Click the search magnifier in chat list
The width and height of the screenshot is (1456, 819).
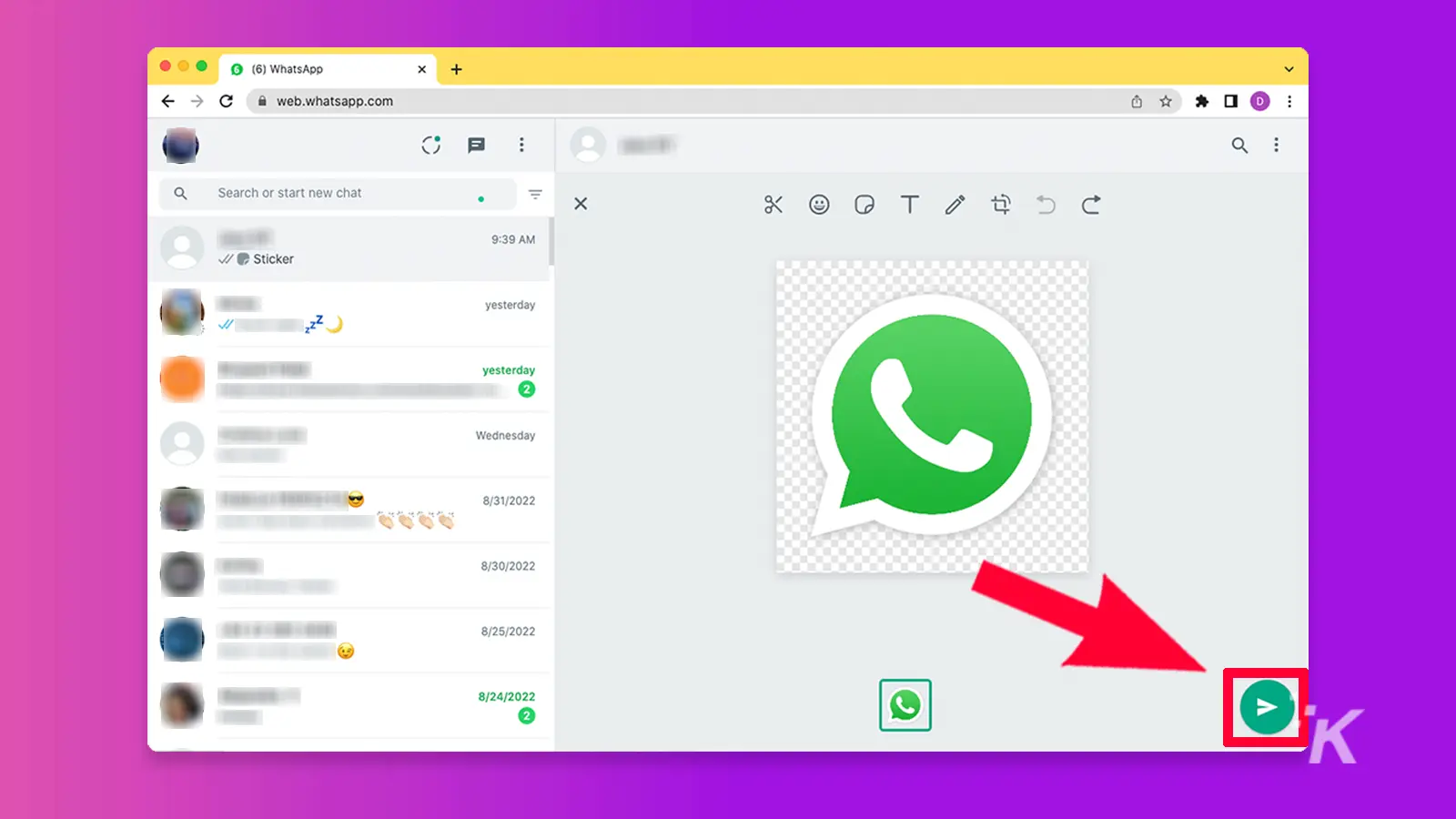click(180, 193)
